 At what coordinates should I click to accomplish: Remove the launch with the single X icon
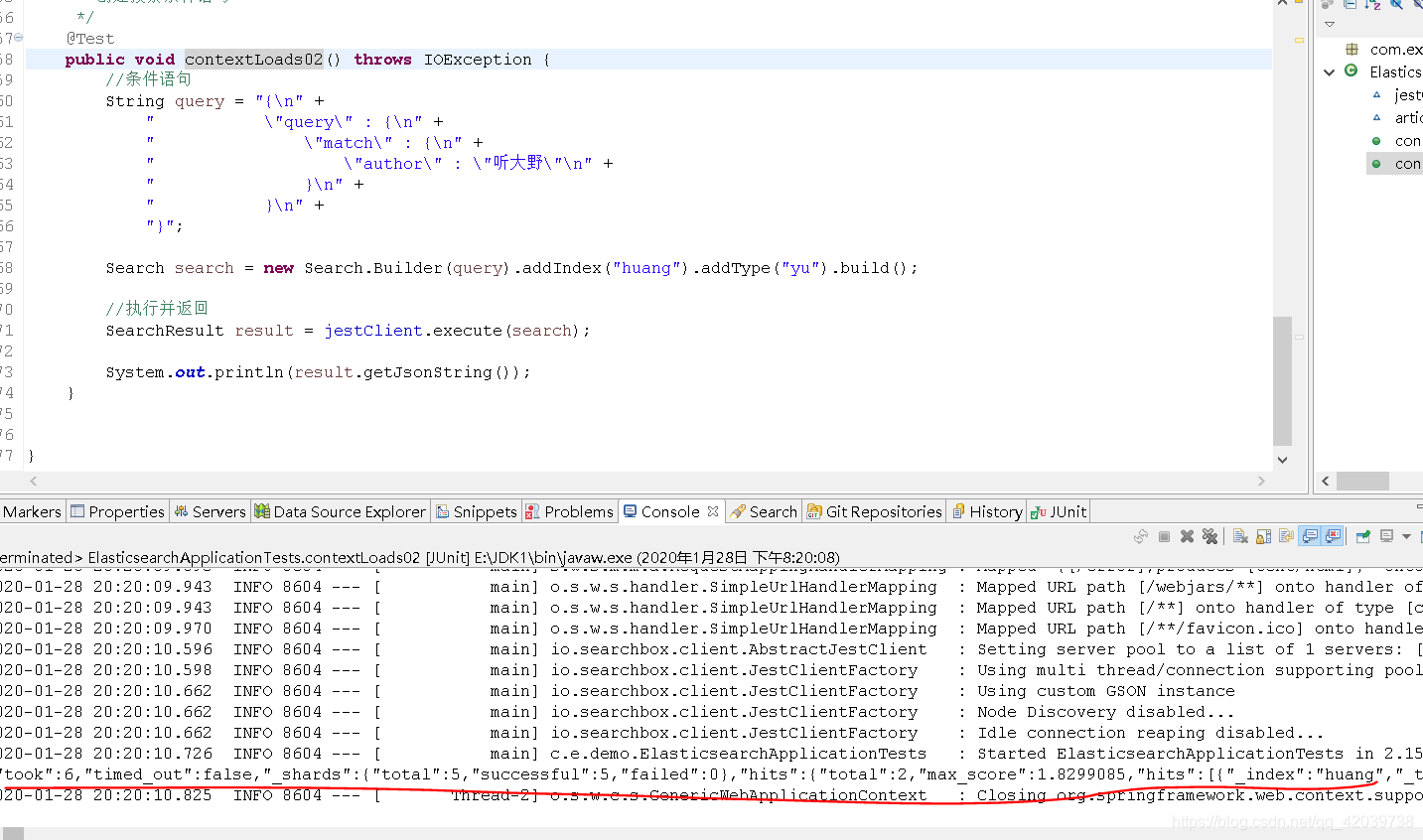point(1187,536)
